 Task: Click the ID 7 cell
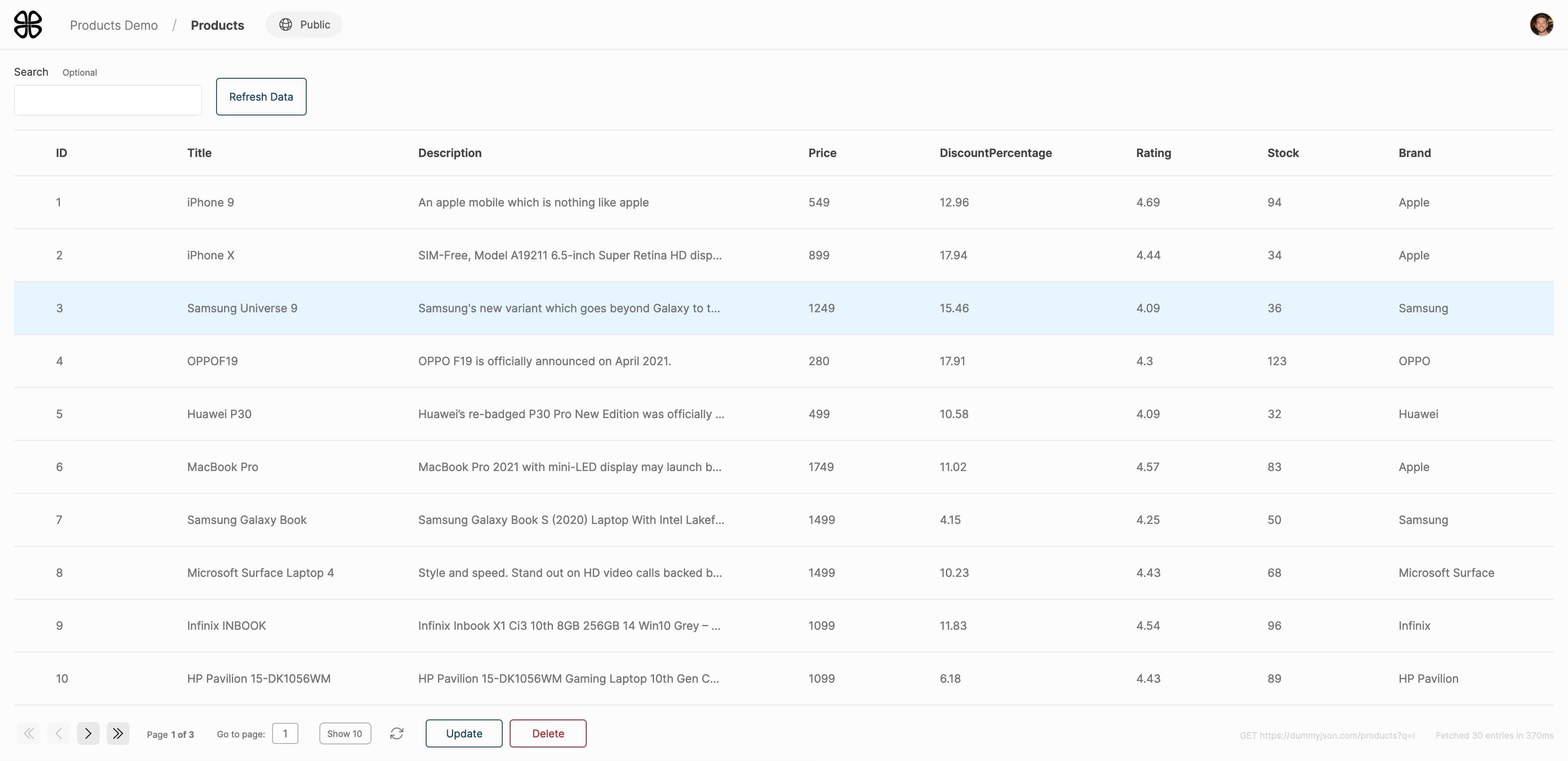tap(59, 520)
